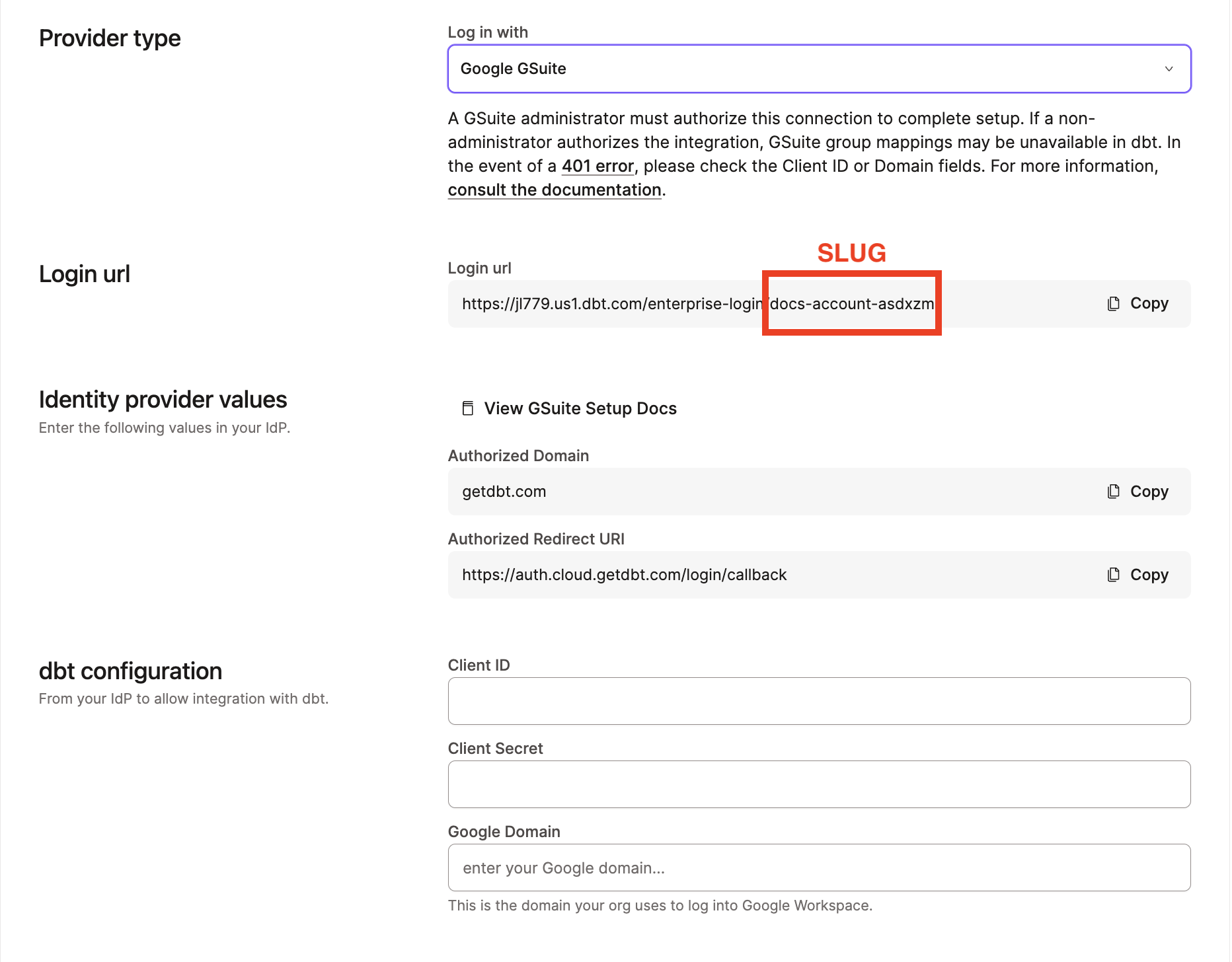Follow the consult the documentation link
Image resolution: width=1232 pixels, height=962 pixels.
point(555,190)
